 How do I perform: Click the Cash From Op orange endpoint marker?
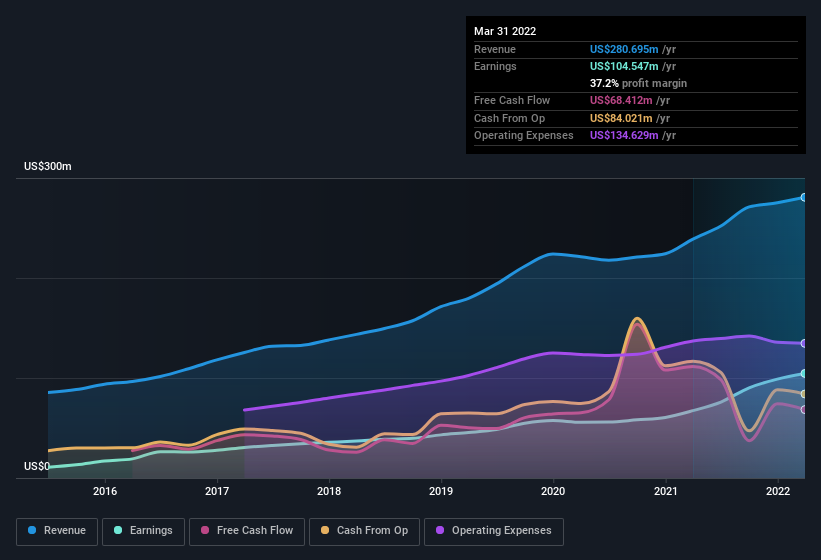pos(804,394)
